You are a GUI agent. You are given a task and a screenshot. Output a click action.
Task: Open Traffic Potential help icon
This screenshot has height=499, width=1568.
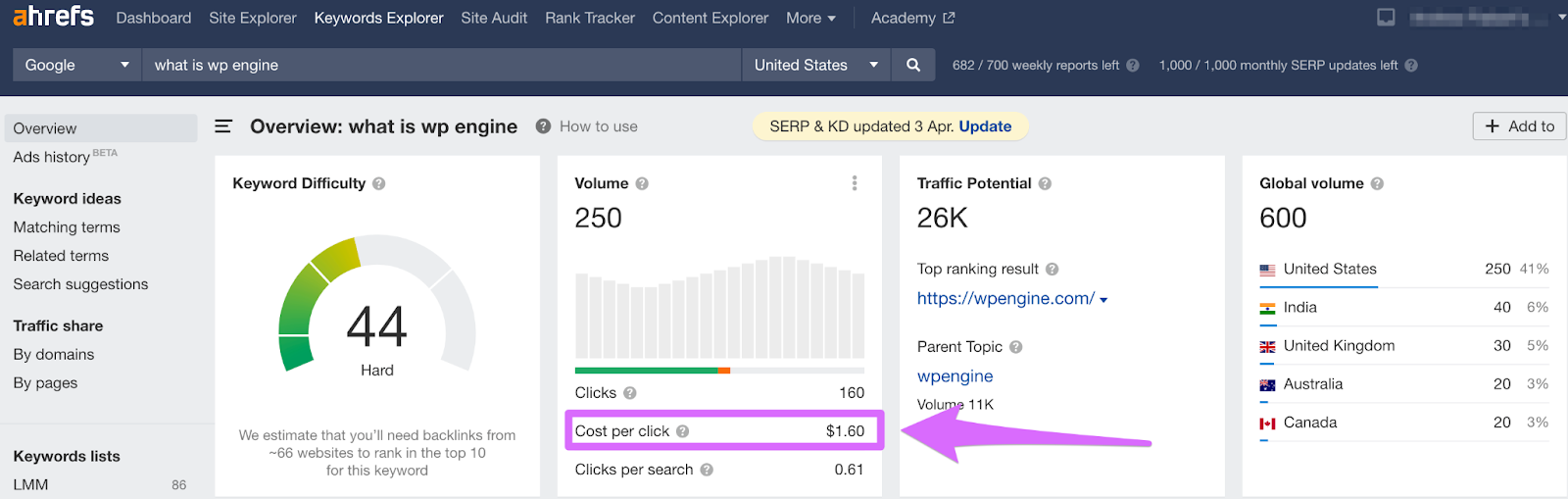(x=1045, y=183)
